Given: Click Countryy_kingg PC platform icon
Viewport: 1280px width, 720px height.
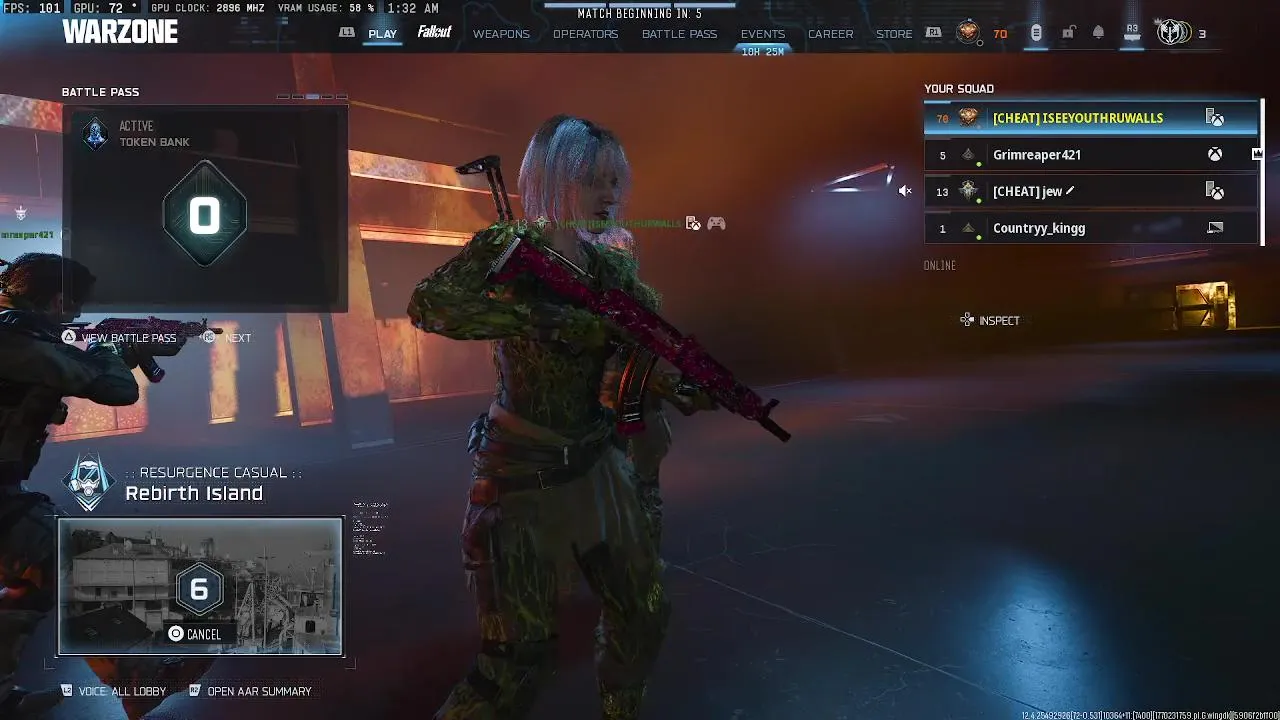Looking at the screenshot, I should tap(1215, 228).
